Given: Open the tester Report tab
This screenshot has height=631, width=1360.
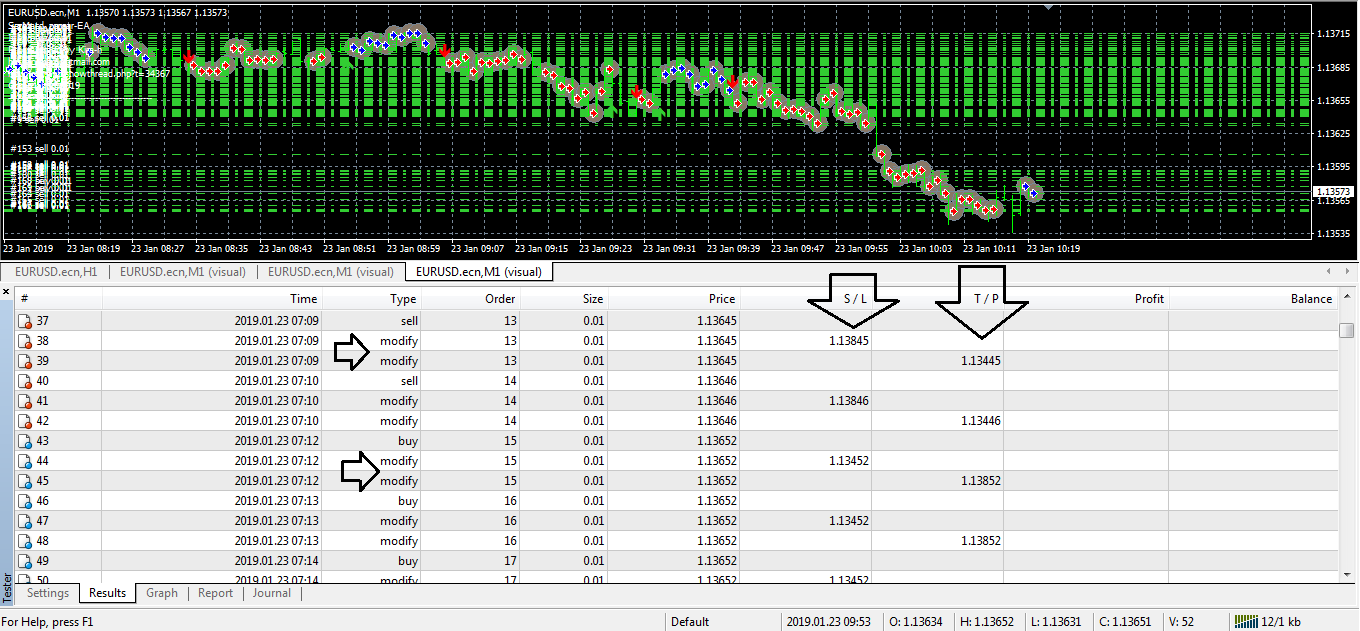Looking at the screenshot, I should (215, 593).
